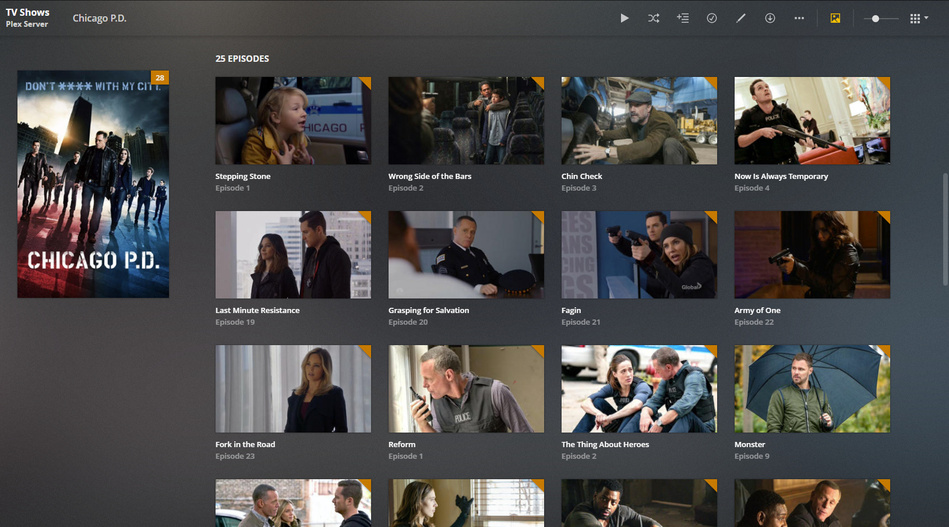Click the Fork in the Road title

point(245,445)
